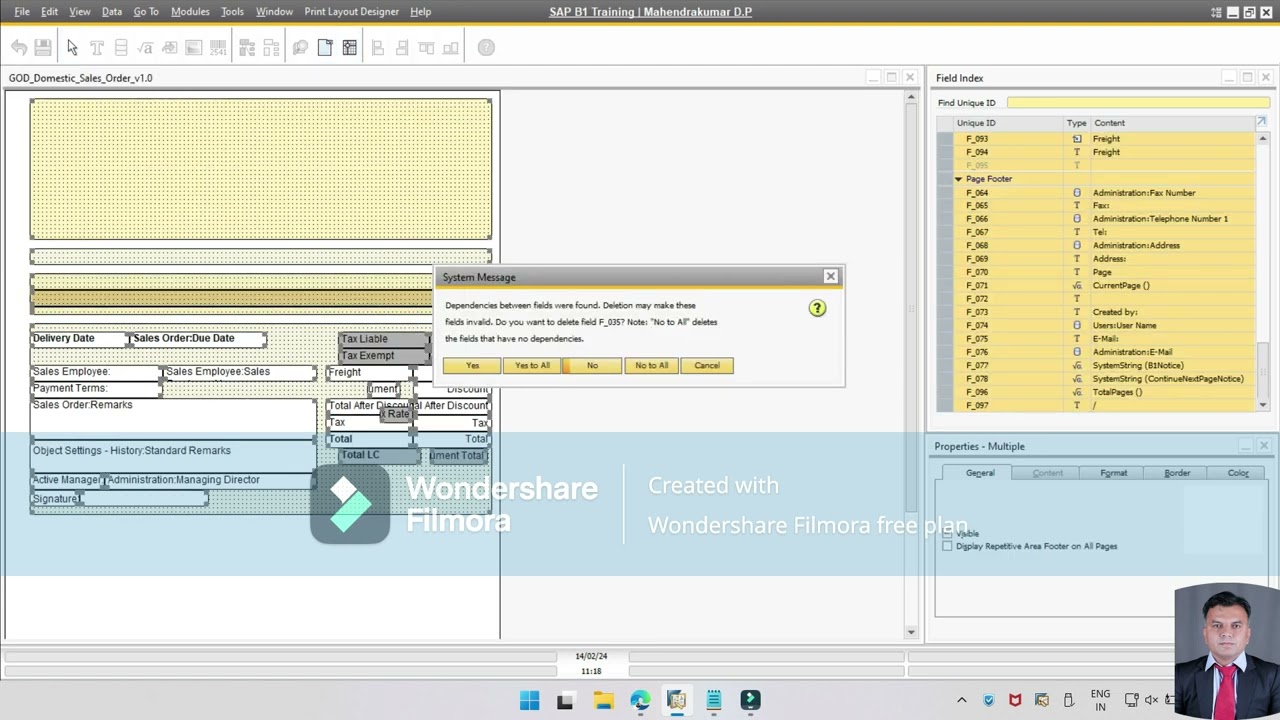Switch to the Border tab in Properties

click(1177, 473)
